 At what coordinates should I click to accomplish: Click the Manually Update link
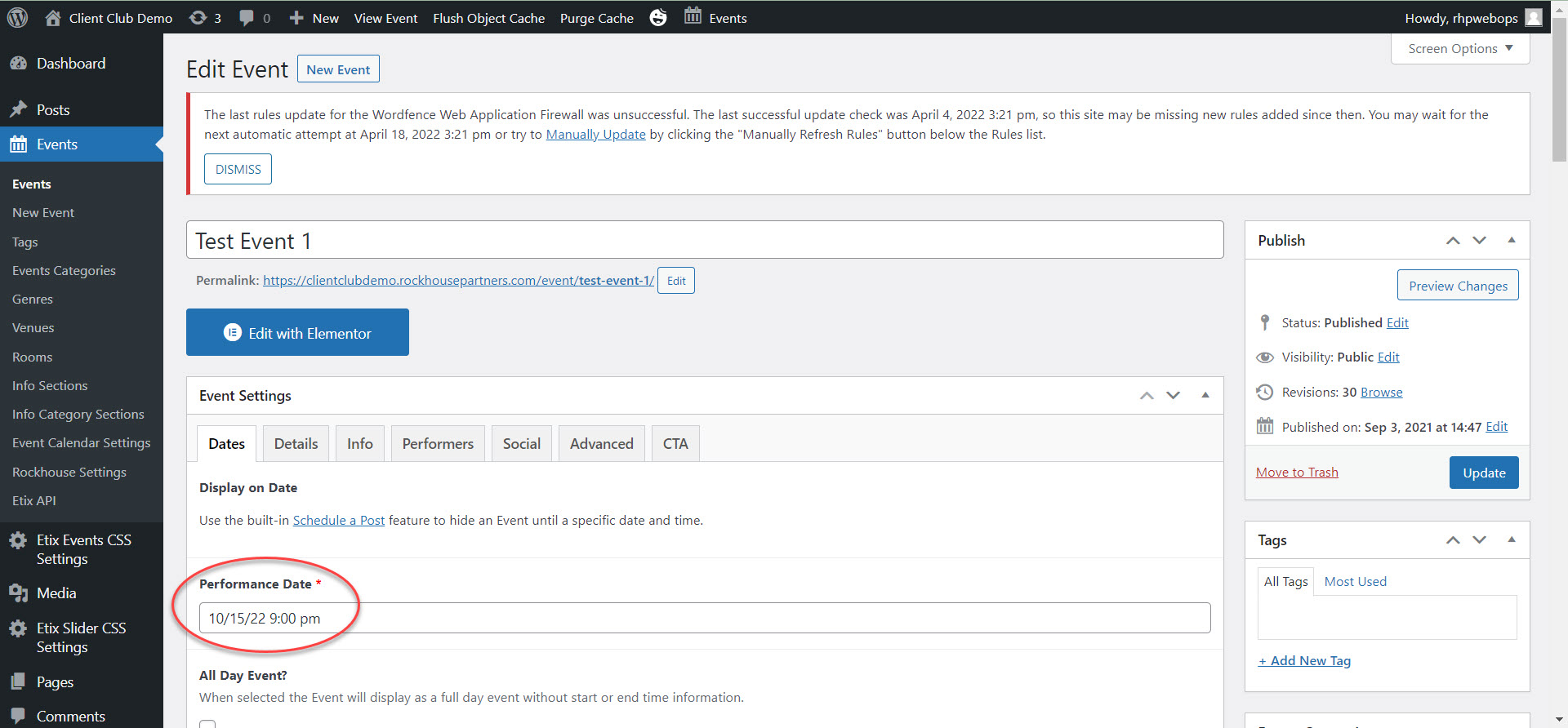595,135
